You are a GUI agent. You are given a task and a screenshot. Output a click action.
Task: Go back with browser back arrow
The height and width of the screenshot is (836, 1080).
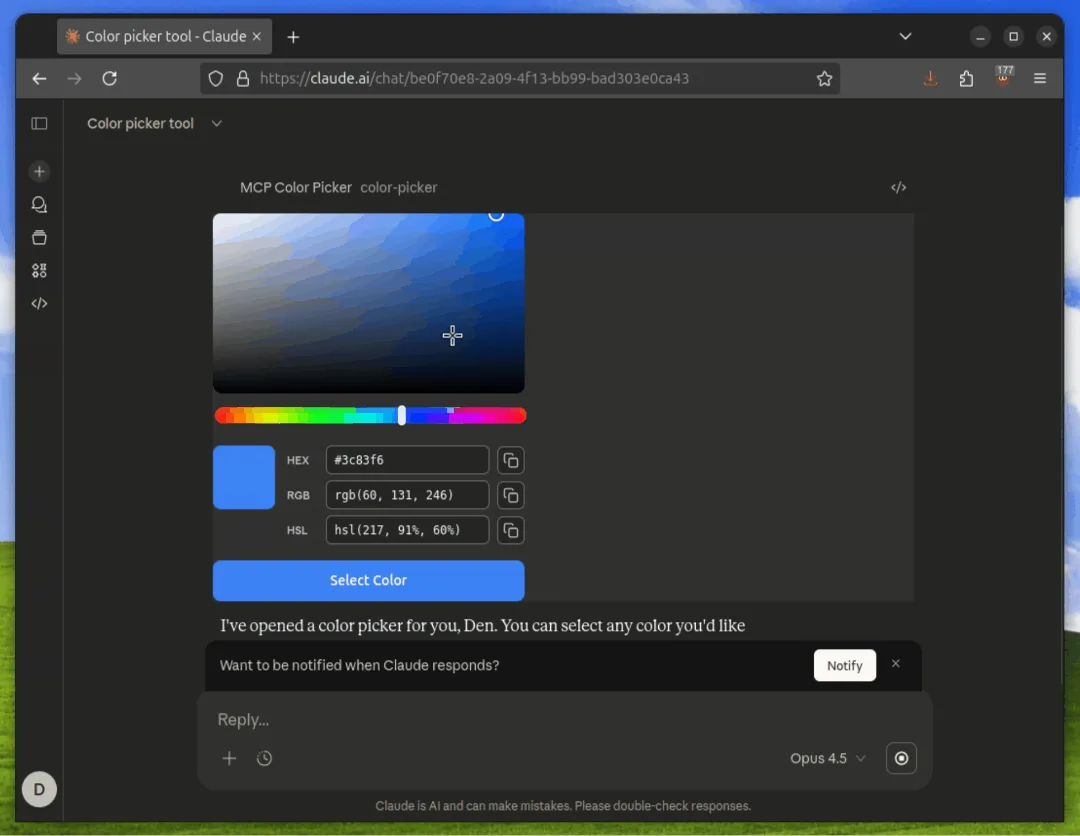pyautogui.click(x=39, y=79)
